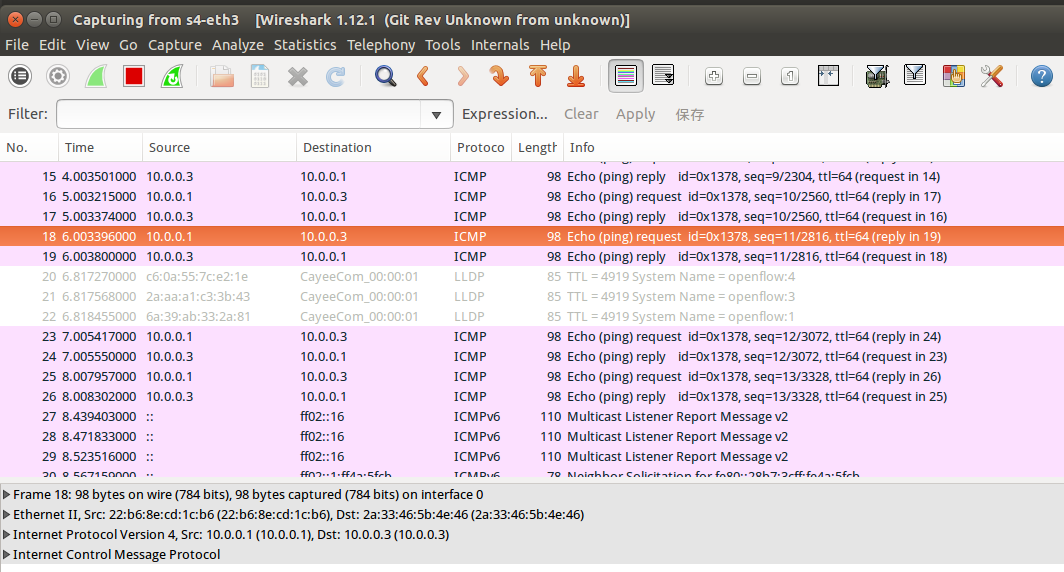The height and width of the screenshot is (572, 1064).
Task: Click the 保存 save filter button
Action: click(x=689, y=115)
